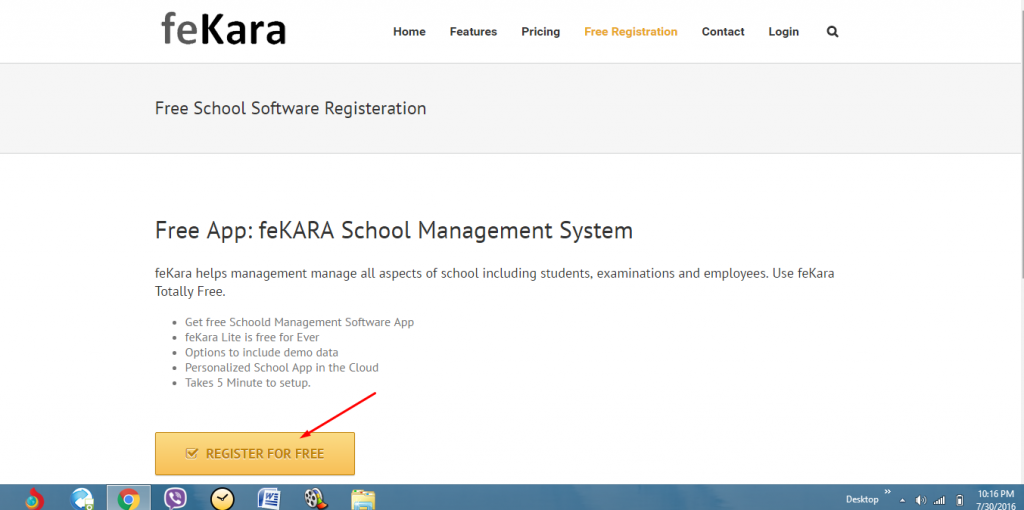Click the REGISTER FOR FREE button

[255, 453]
